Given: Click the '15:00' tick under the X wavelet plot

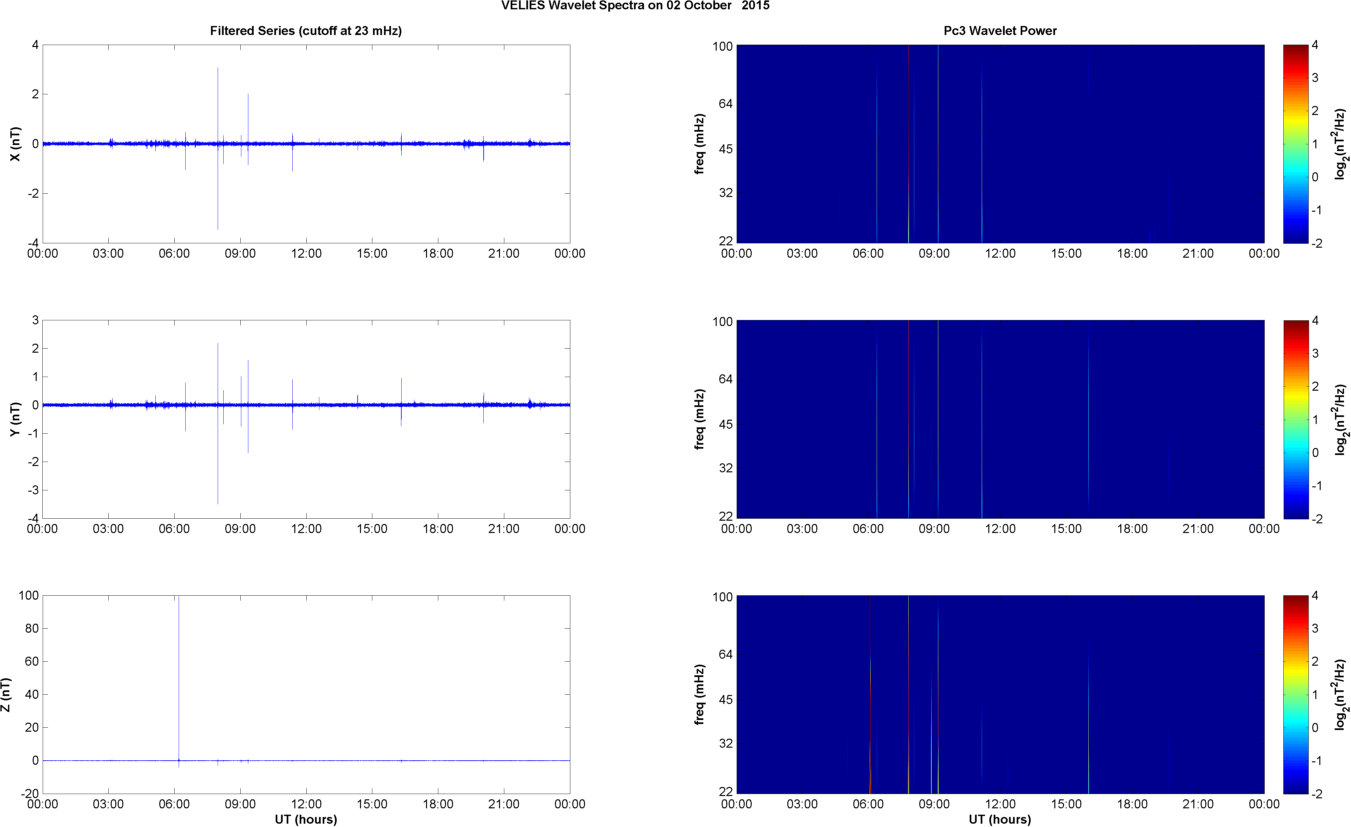Looking at the screenshot, I should click(1066, 254).
